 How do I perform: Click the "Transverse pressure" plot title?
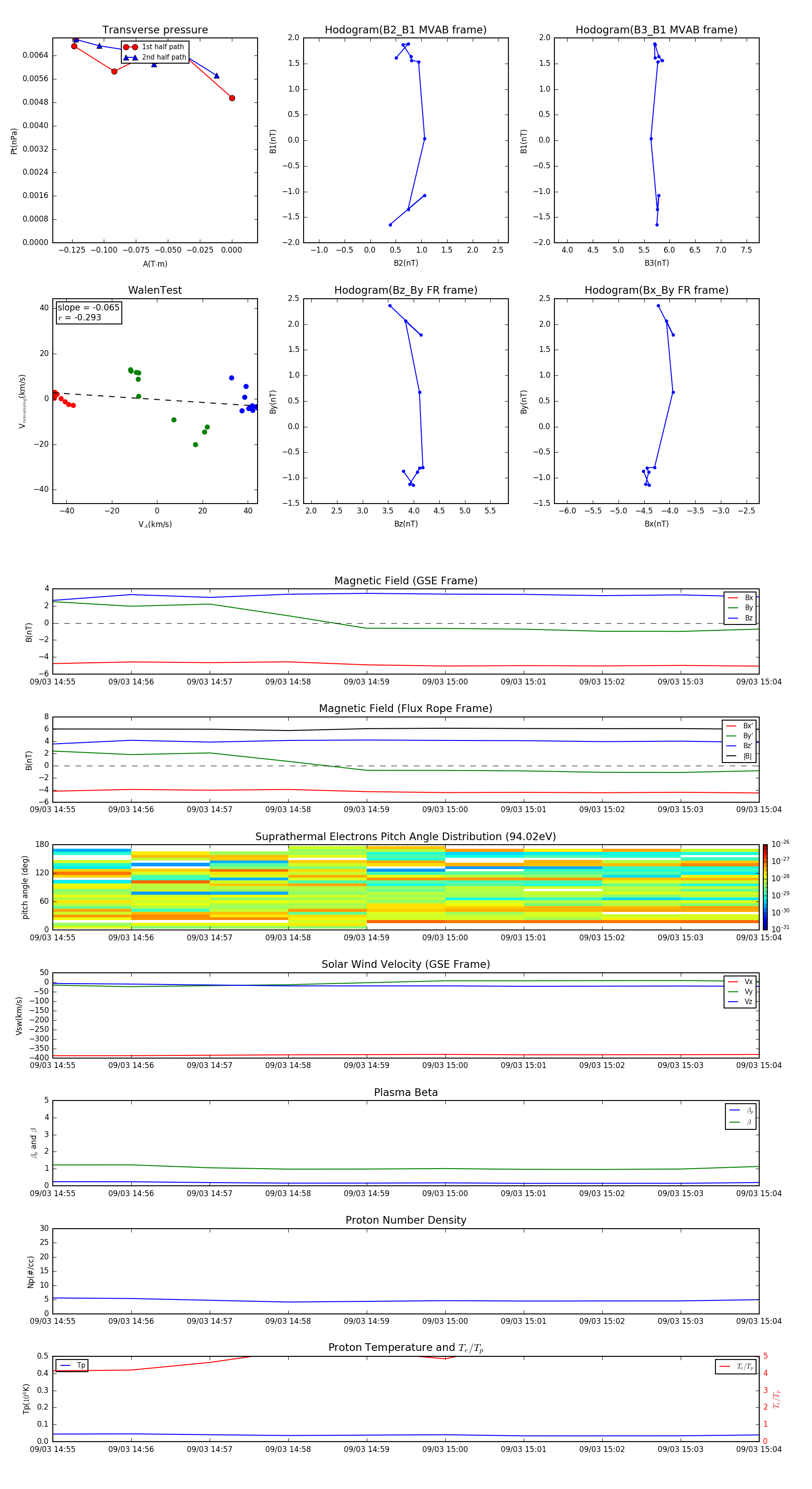(155, 30)
